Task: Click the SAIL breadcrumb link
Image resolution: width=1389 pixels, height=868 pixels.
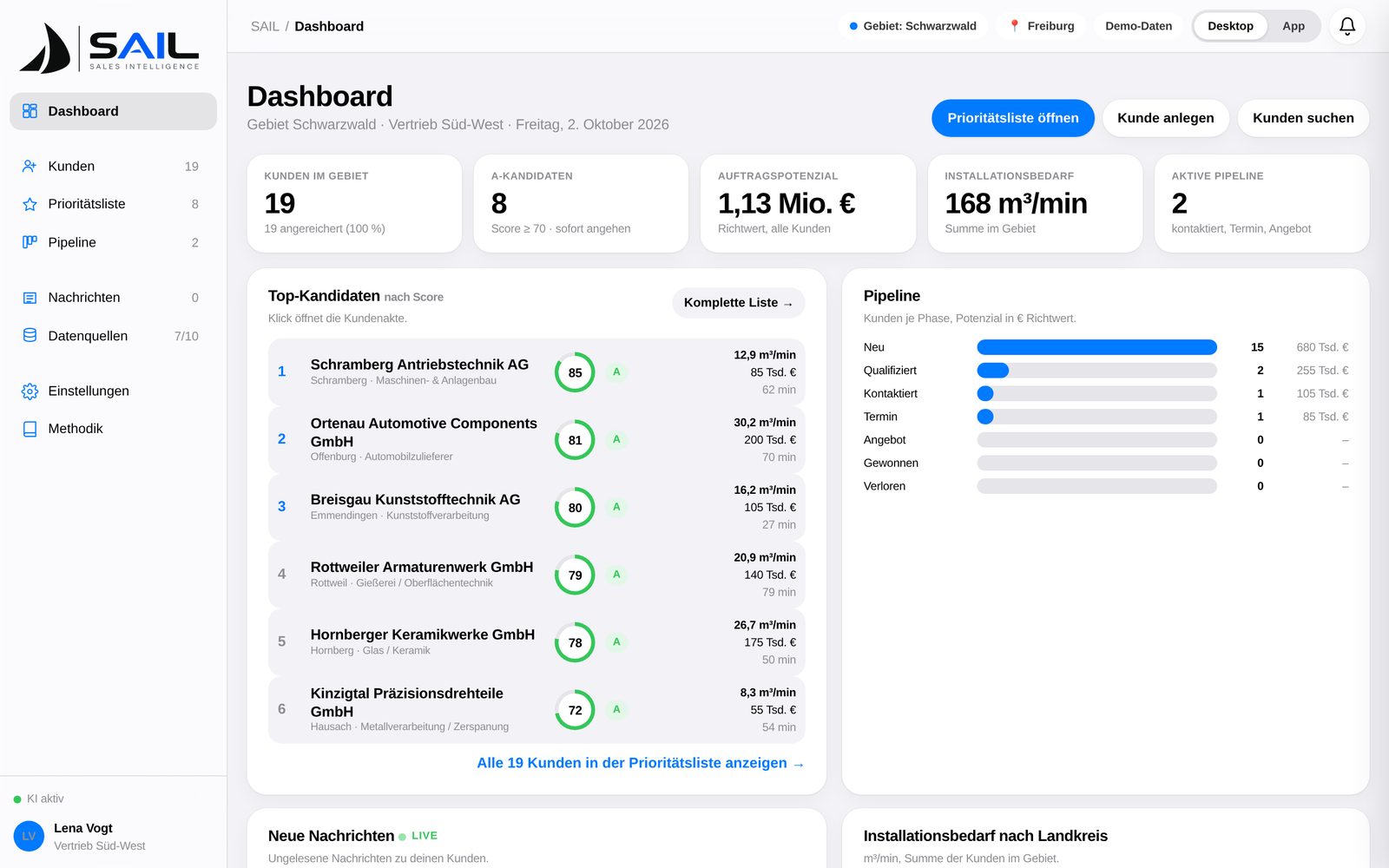Action: (x=265, y=26)
